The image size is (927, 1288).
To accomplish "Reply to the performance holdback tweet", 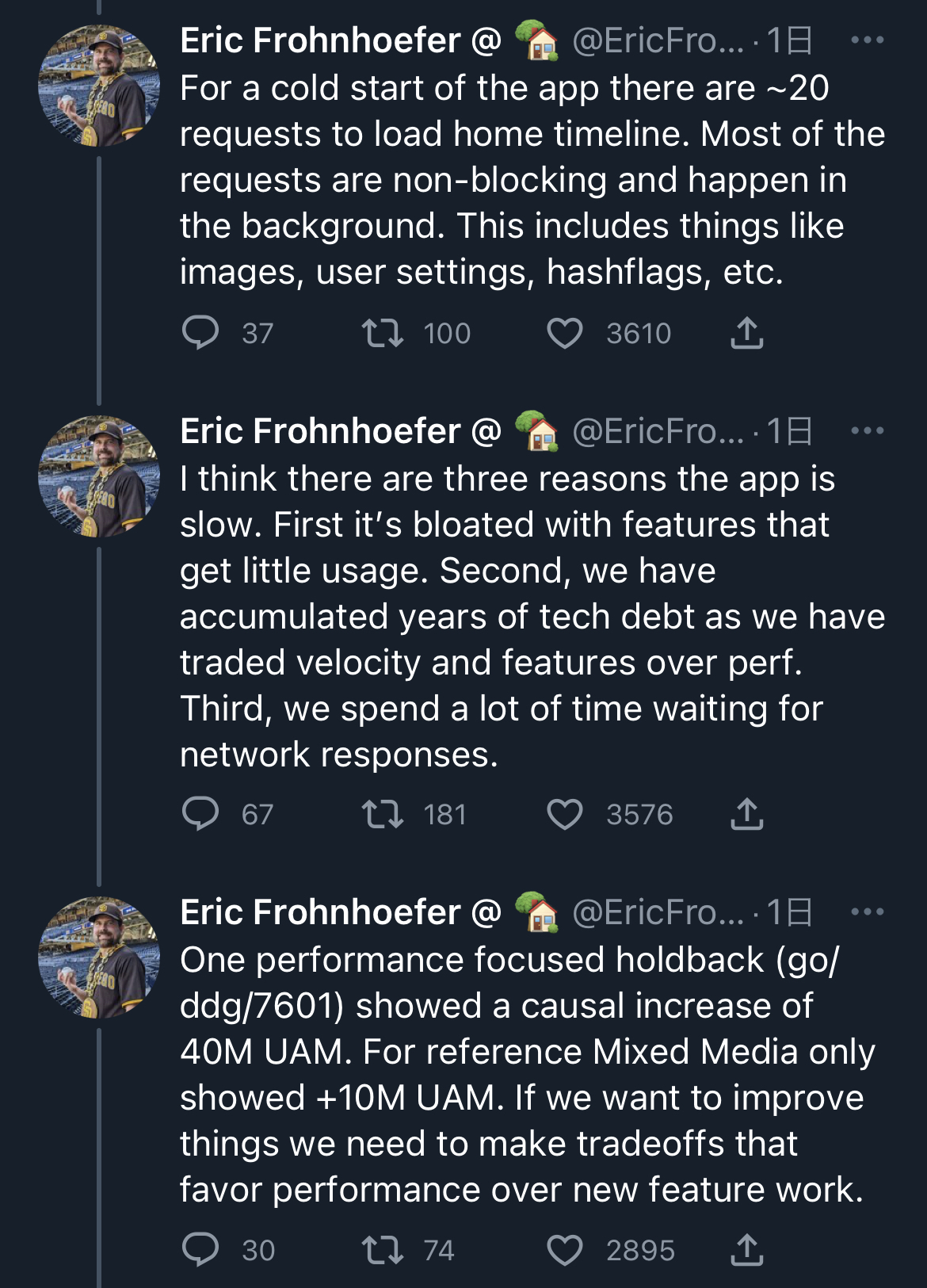I will pyautogui.click(x=200, y=1250).
